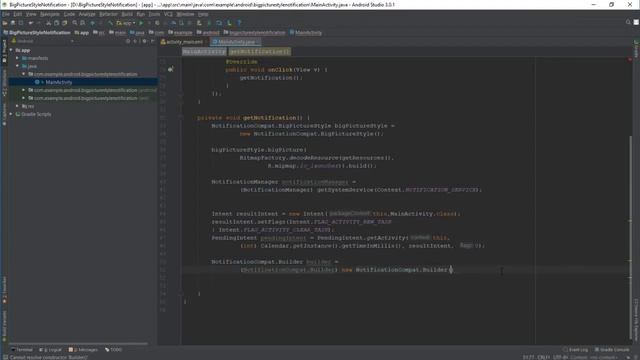The width and height of the screenshot is (640, 360).
Task: Open the app run configuration dropdown
Action: [126, 23]
